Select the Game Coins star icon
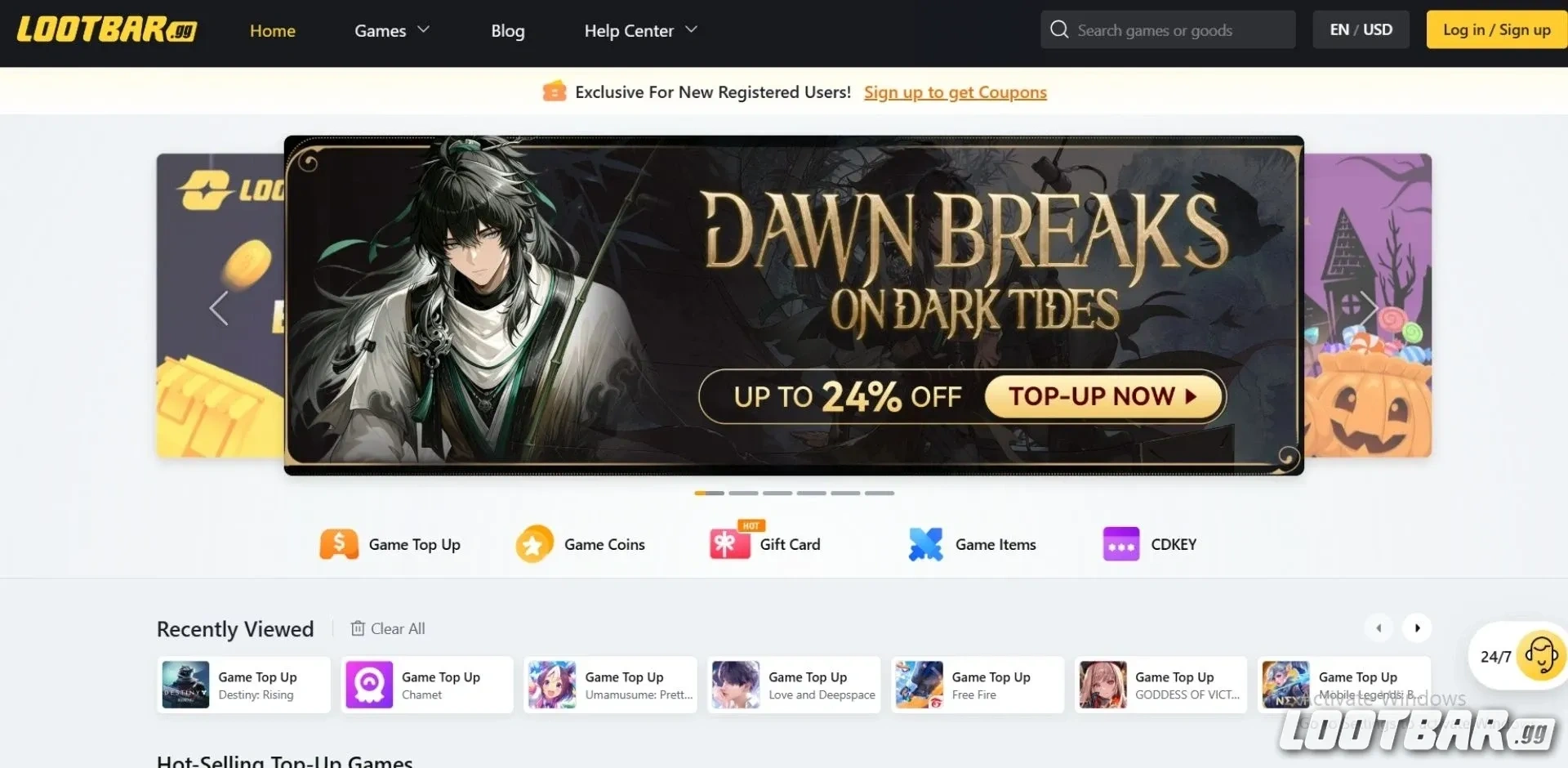The image size is (1568, 768). (x=534, y=544)
